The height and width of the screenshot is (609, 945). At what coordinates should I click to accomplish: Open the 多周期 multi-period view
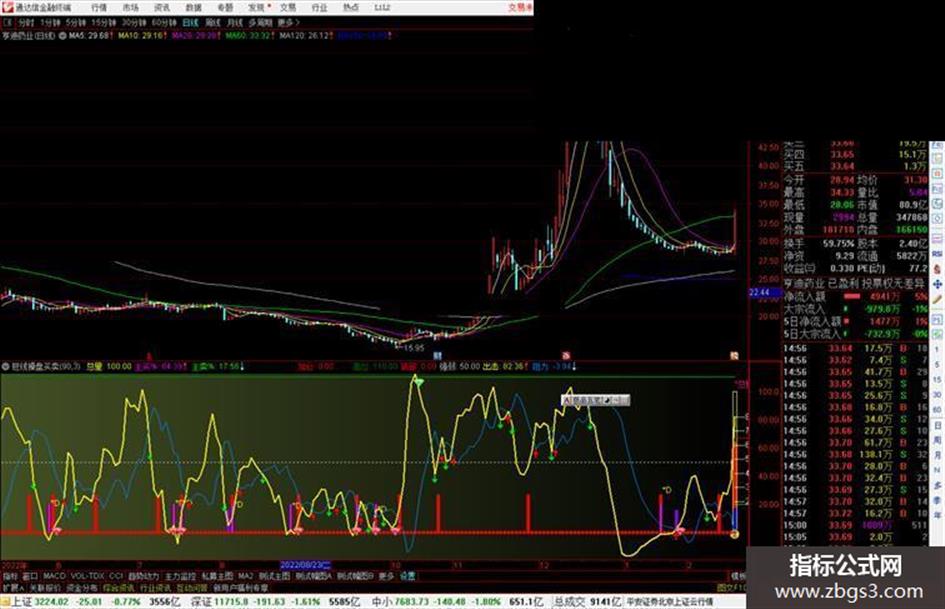(x=260, y=23)
